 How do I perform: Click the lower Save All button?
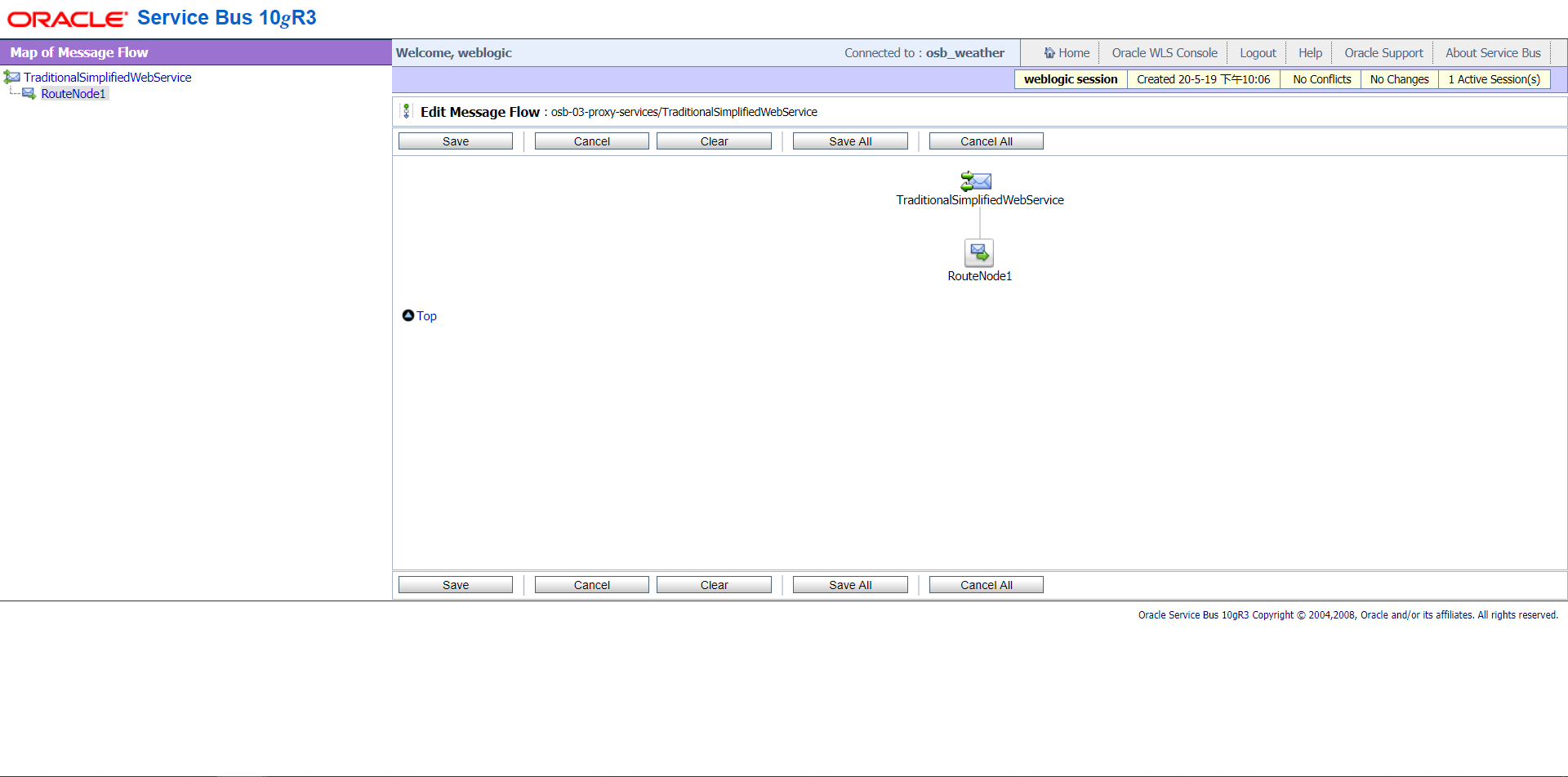850,585
